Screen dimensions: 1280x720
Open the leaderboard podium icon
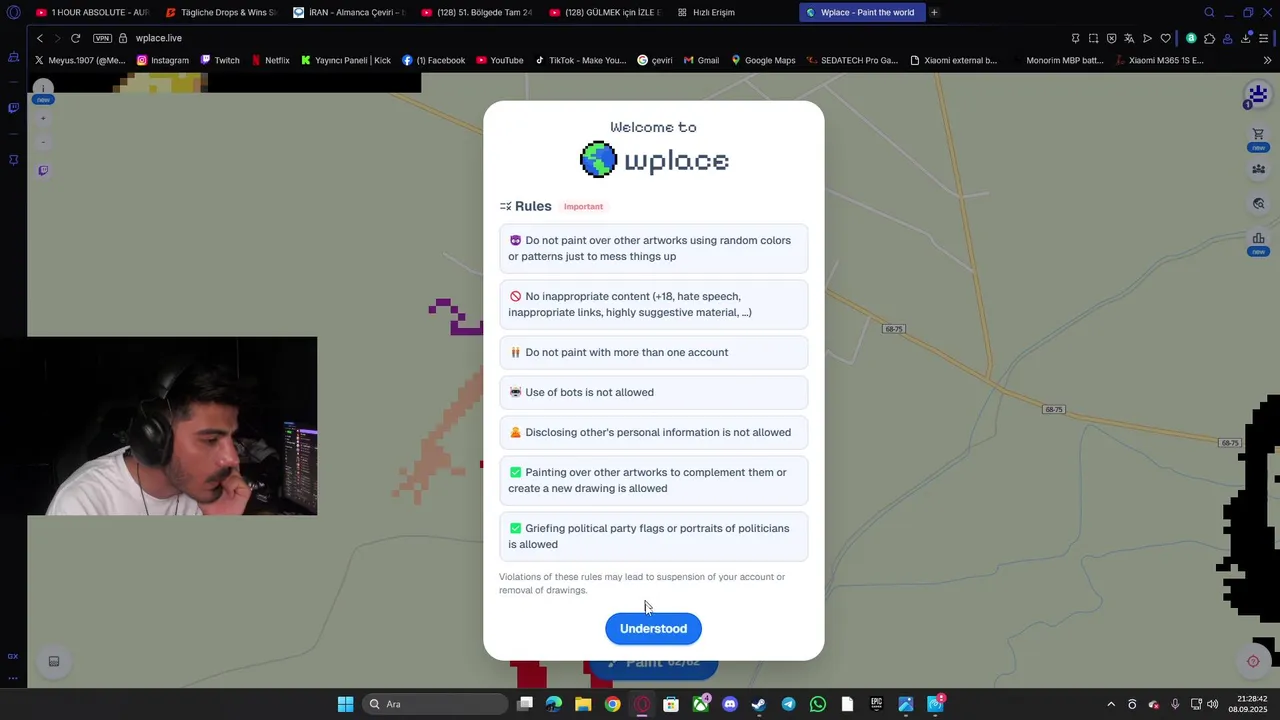coord(1258,238)
